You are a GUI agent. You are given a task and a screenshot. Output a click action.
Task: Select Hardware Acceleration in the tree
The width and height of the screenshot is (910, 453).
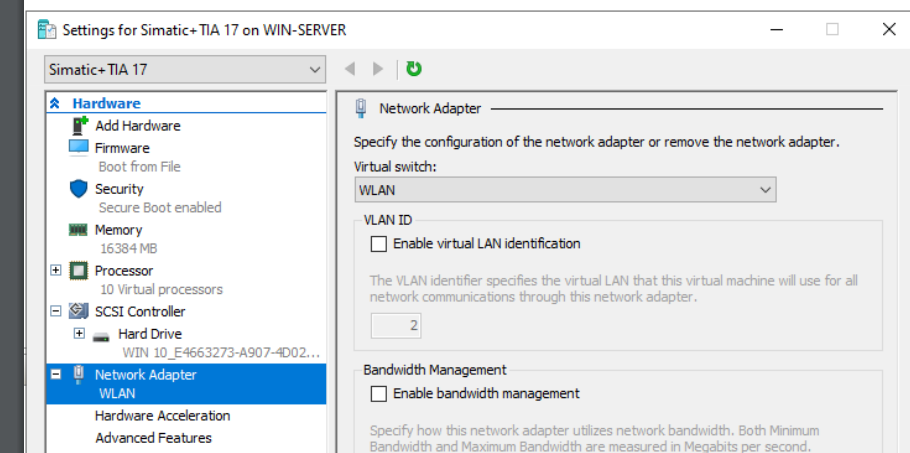point(162,416)
